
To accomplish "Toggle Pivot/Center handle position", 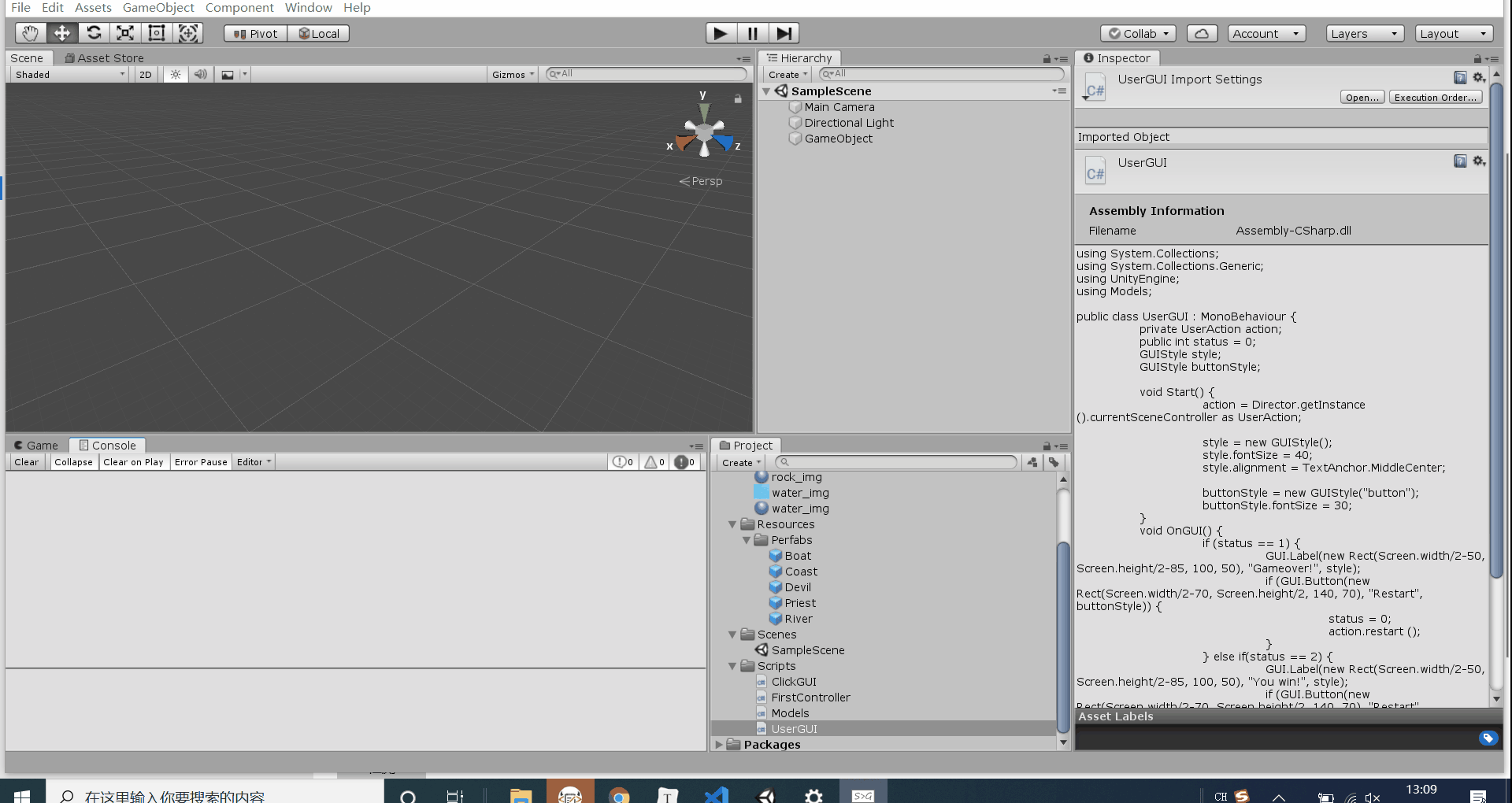I will 256,34.
